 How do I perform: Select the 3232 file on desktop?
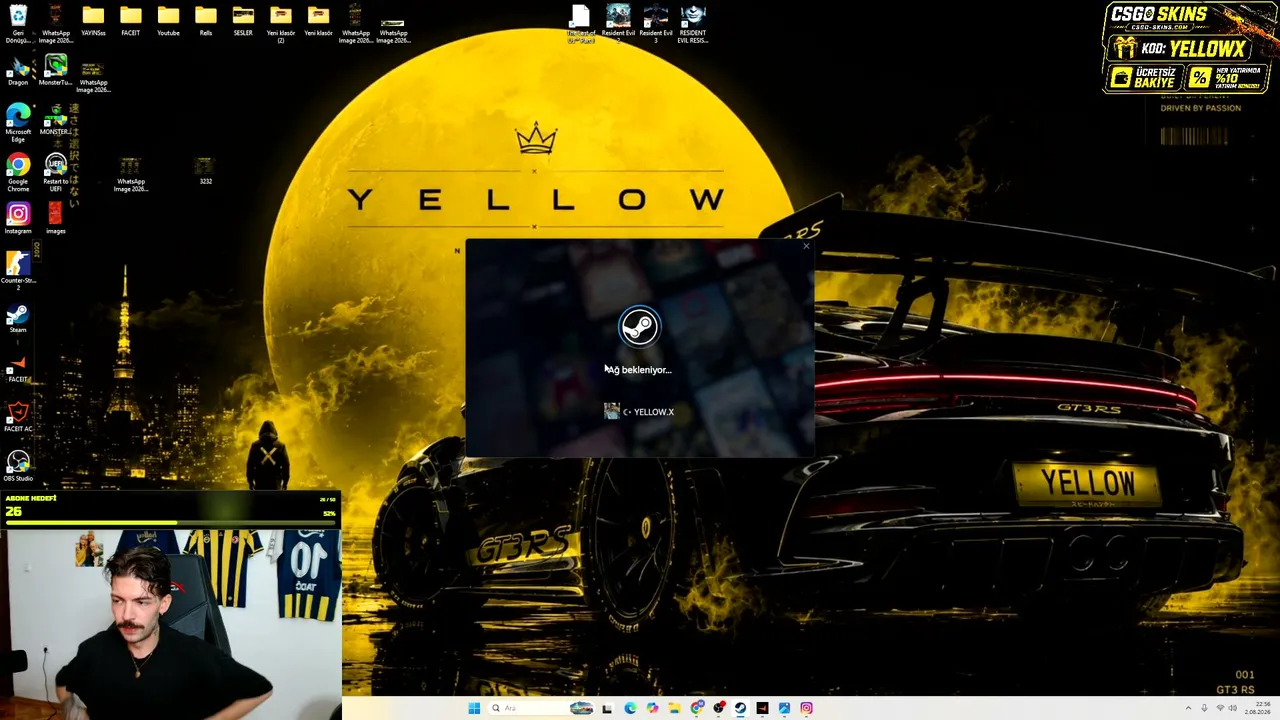[x=205, y=170]
